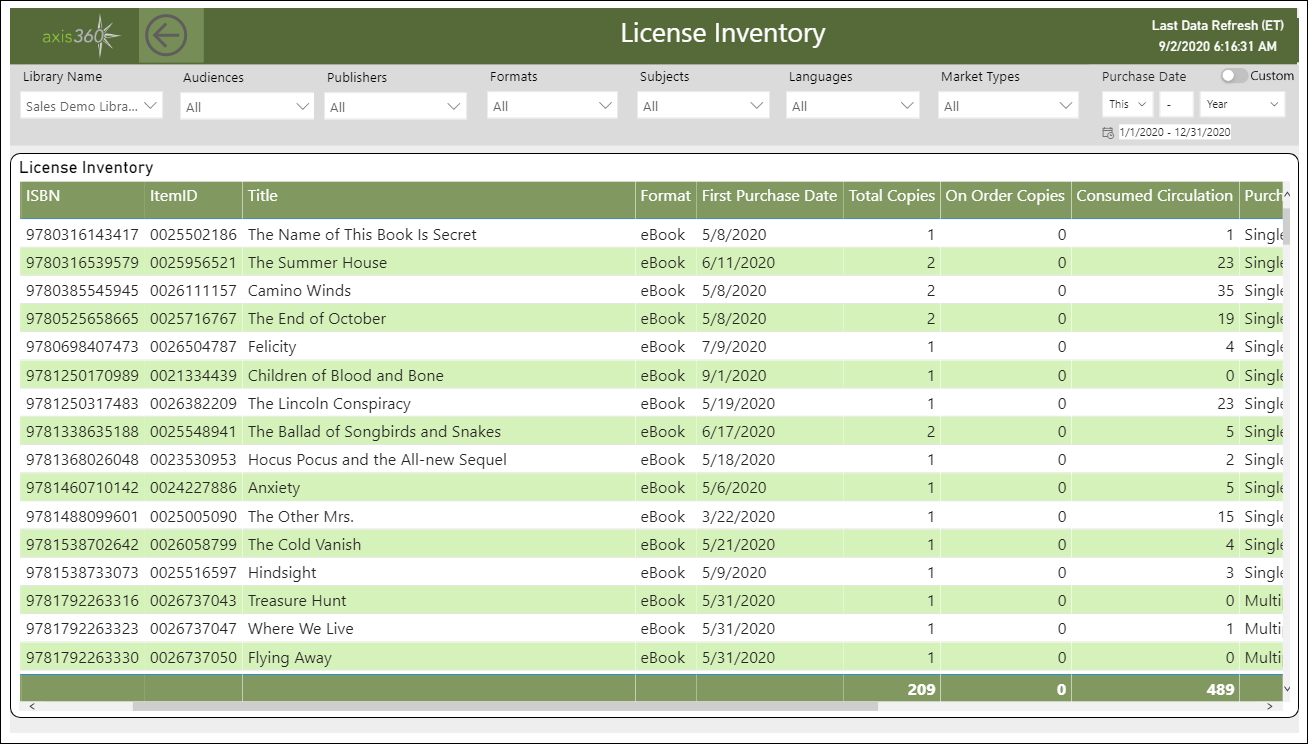
Task: Click the date range field showing 1/1/2020
Action: pyautogui.click(x=1175, y=131)
